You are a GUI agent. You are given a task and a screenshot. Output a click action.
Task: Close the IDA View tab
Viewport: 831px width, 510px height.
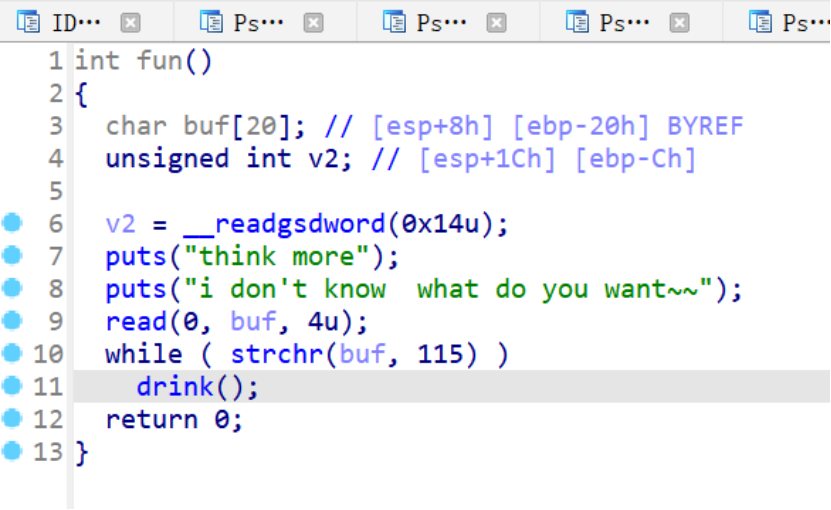[131, 22]
